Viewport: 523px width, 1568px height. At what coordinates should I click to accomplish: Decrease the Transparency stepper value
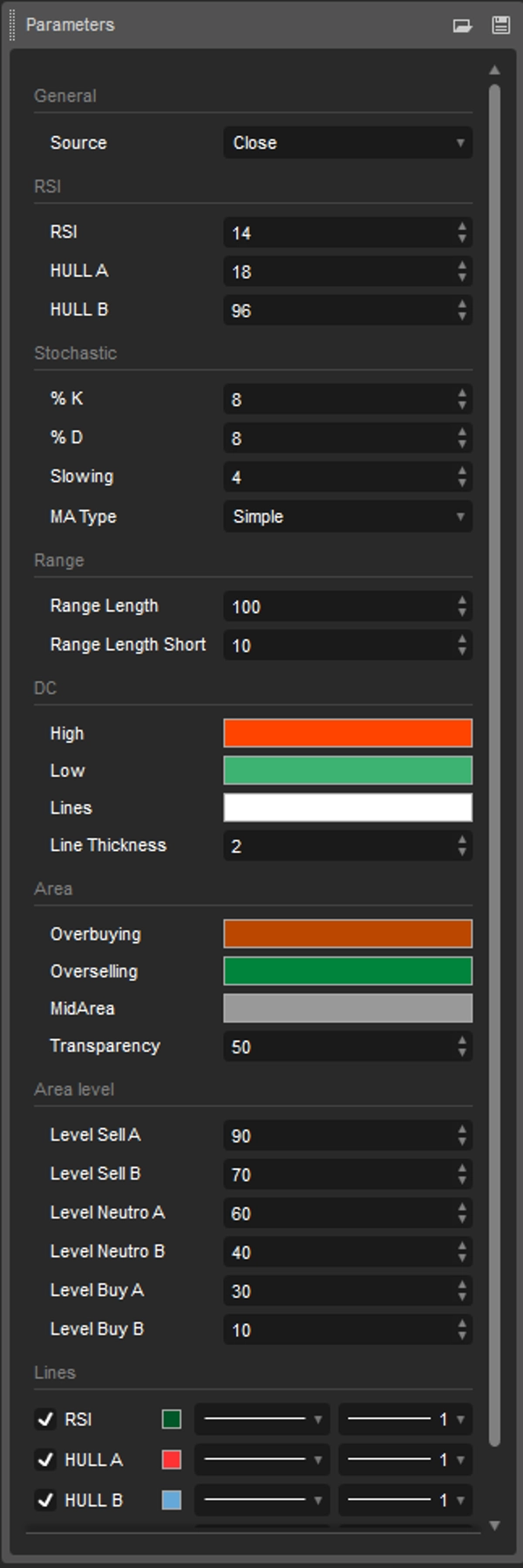(x=462, y=1053)
